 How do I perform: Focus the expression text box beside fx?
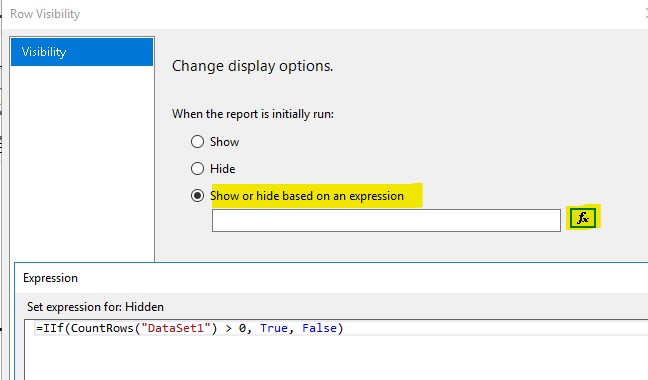coord(386,220)
